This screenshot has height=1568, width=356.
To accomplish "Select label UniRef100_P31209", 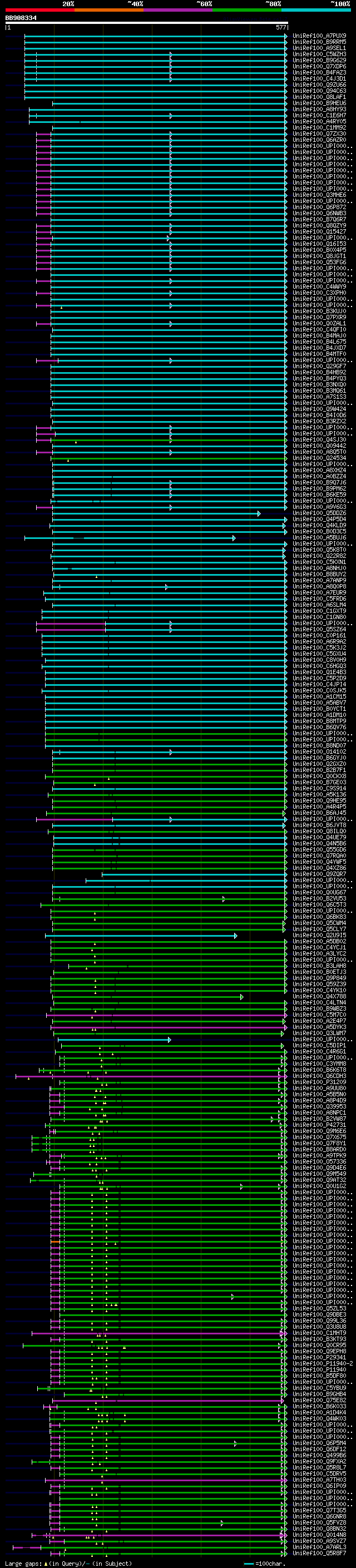I will click(x=319, y=1082).
